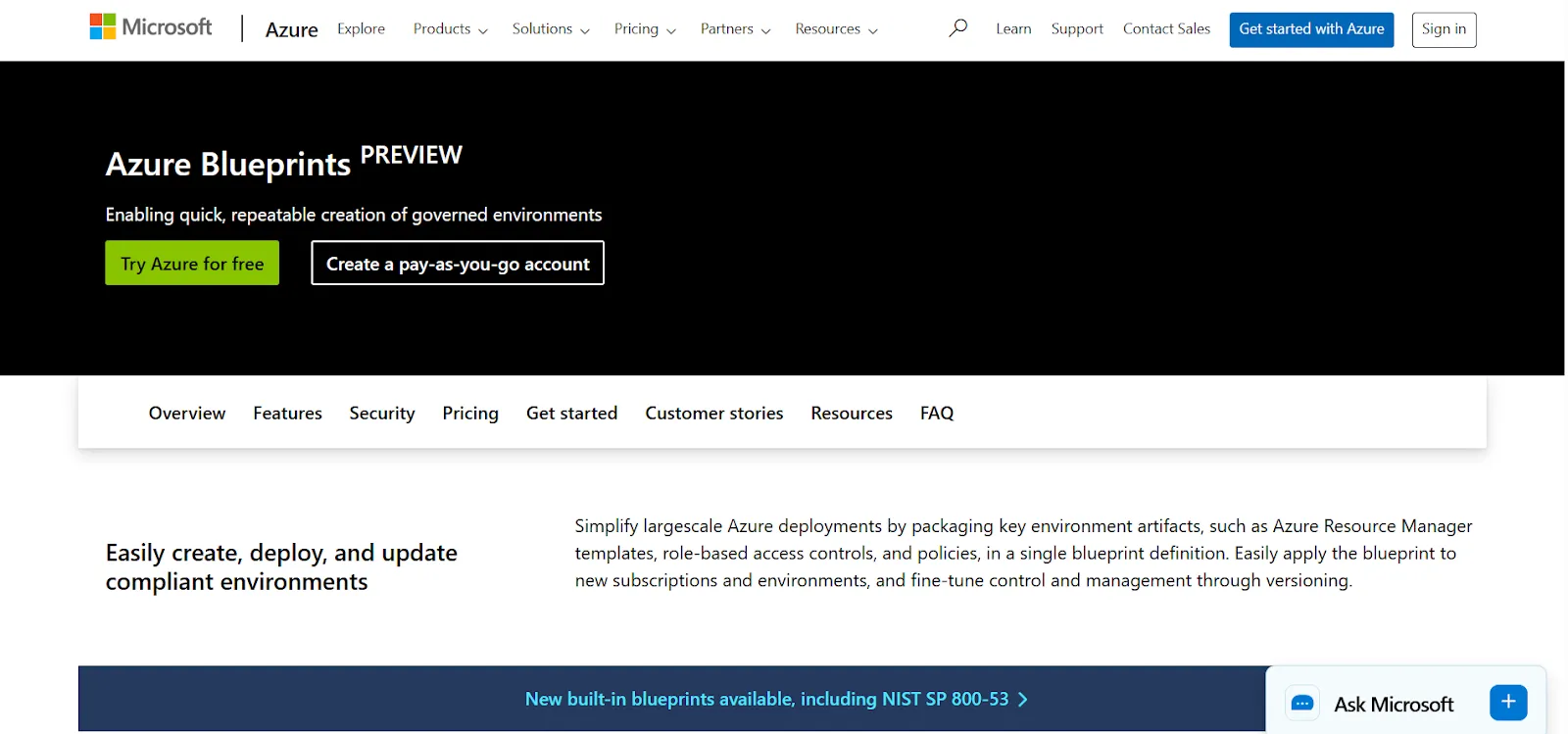Screen dimensions: 1568x734
Task: Select the Get started tab
Action: 571,413
